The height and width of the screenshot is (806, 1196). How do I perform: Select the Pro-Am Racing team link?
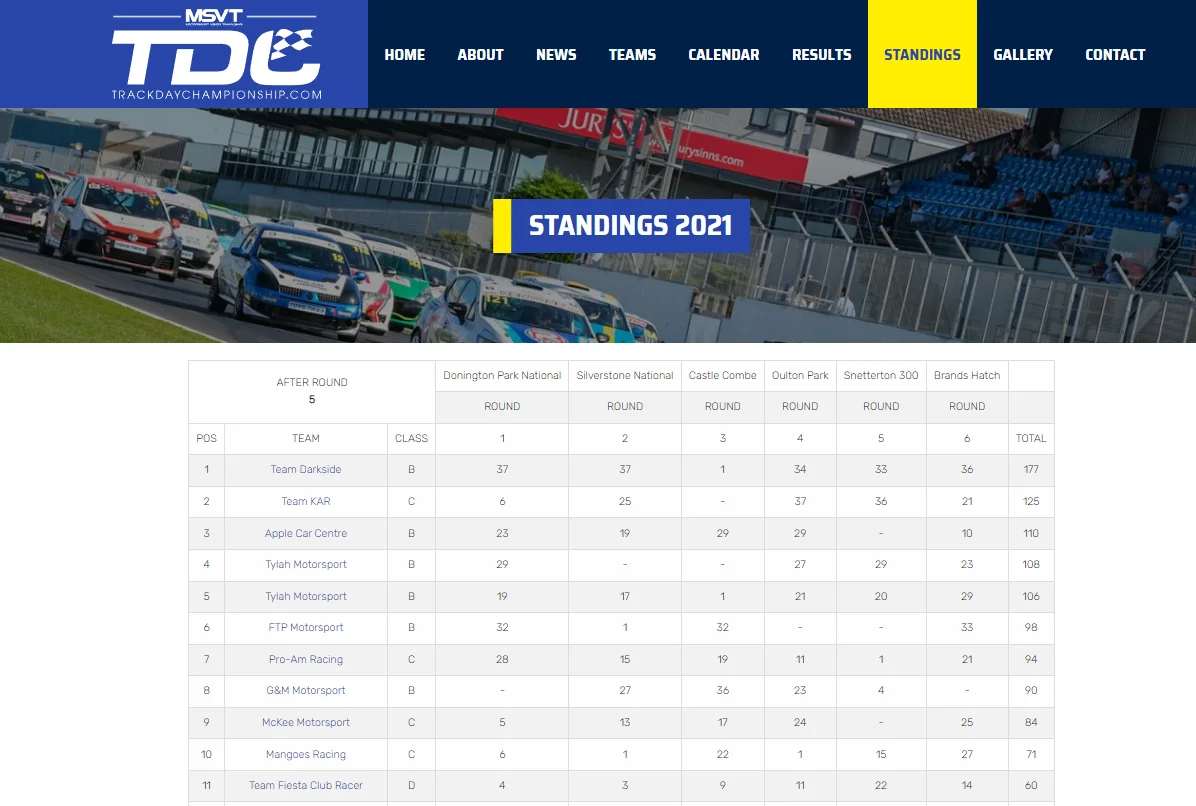tap(306, 660)
